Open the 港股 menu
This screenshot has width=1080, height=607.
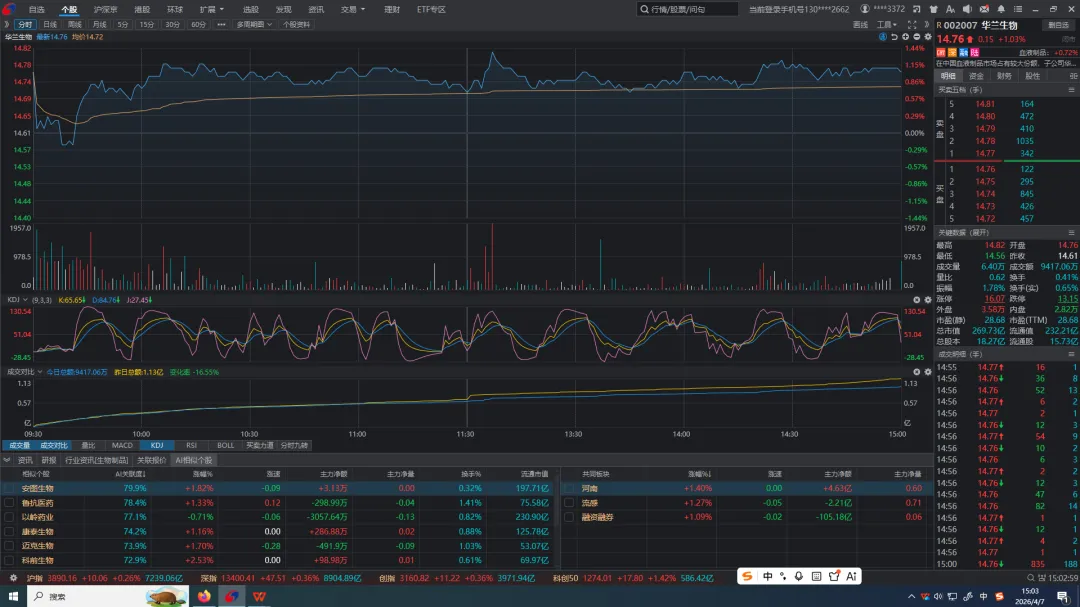142,10
